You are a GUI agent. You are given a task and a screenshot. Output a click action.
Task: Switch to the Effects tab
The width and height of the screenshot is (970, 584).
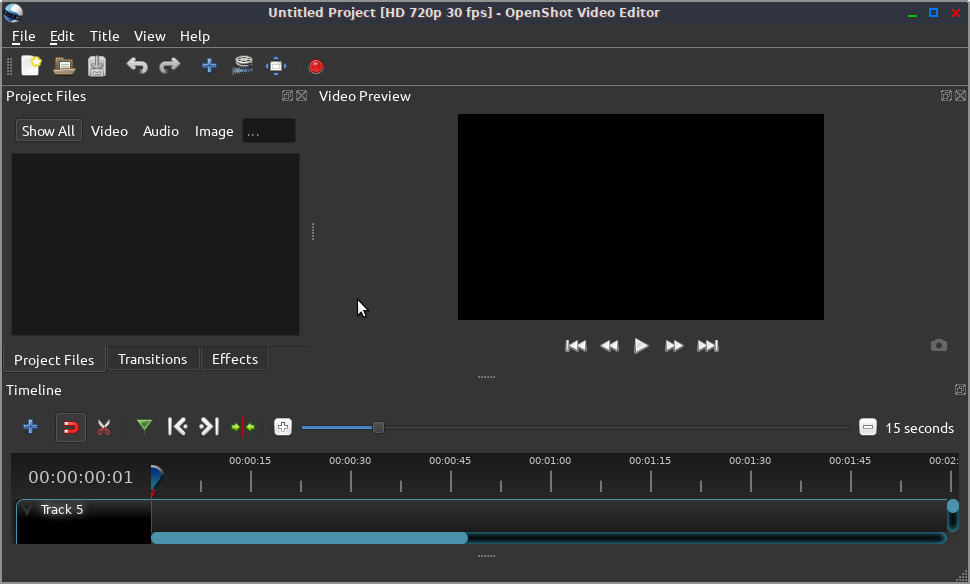(x=234, y=359)
